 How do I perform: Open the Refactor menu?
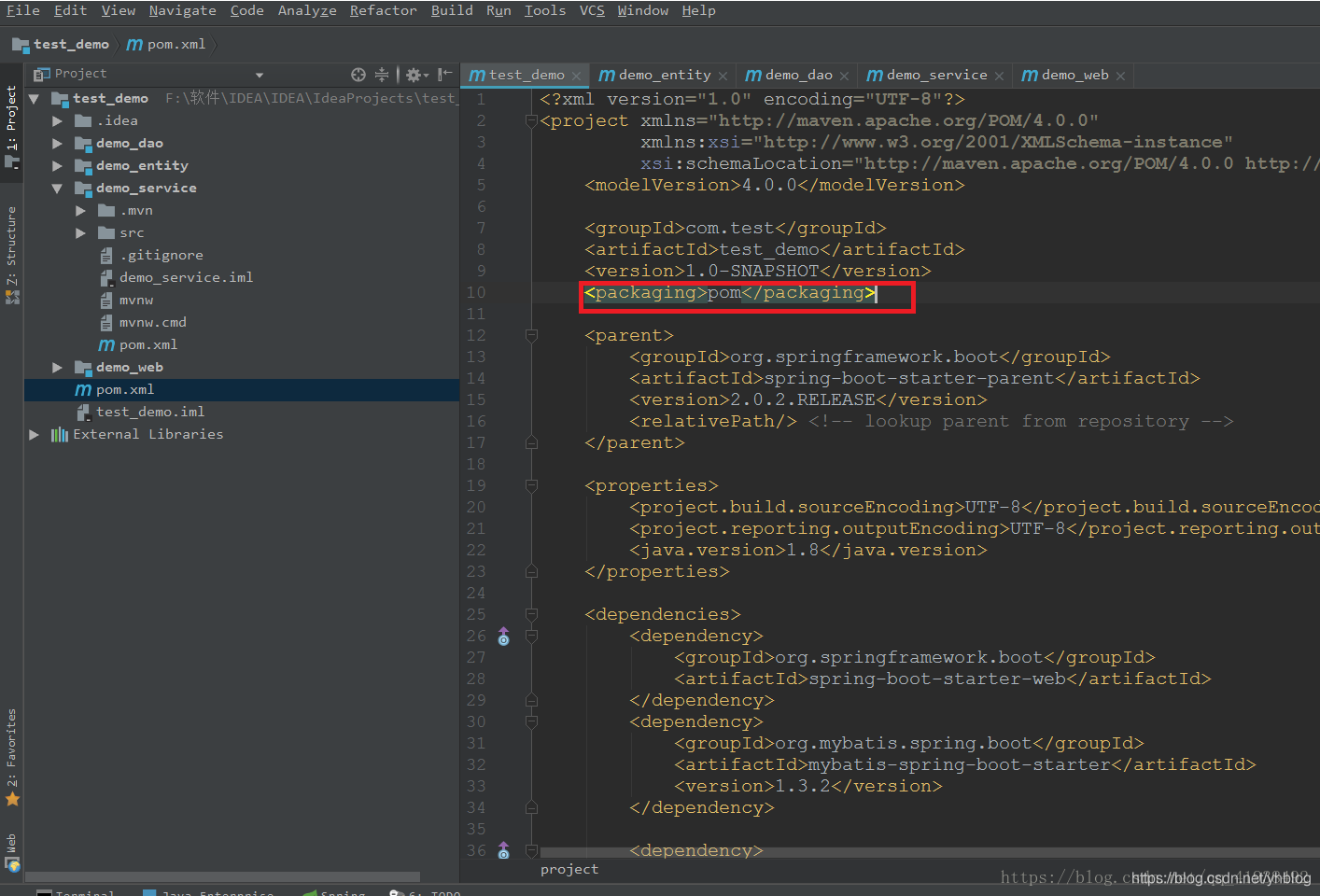[x=383, y=10]
